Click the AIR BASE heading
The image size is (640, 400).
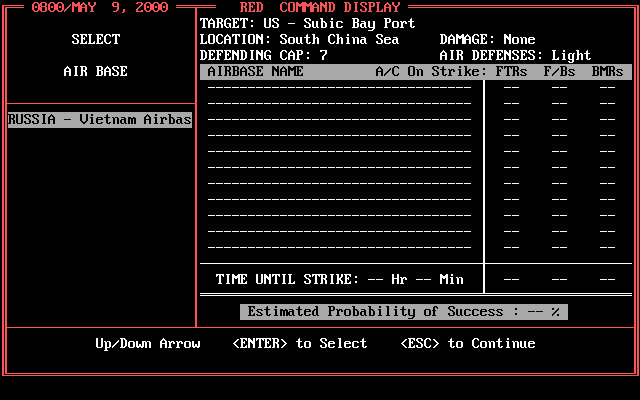pyautogui.click(x=96, y=72)
